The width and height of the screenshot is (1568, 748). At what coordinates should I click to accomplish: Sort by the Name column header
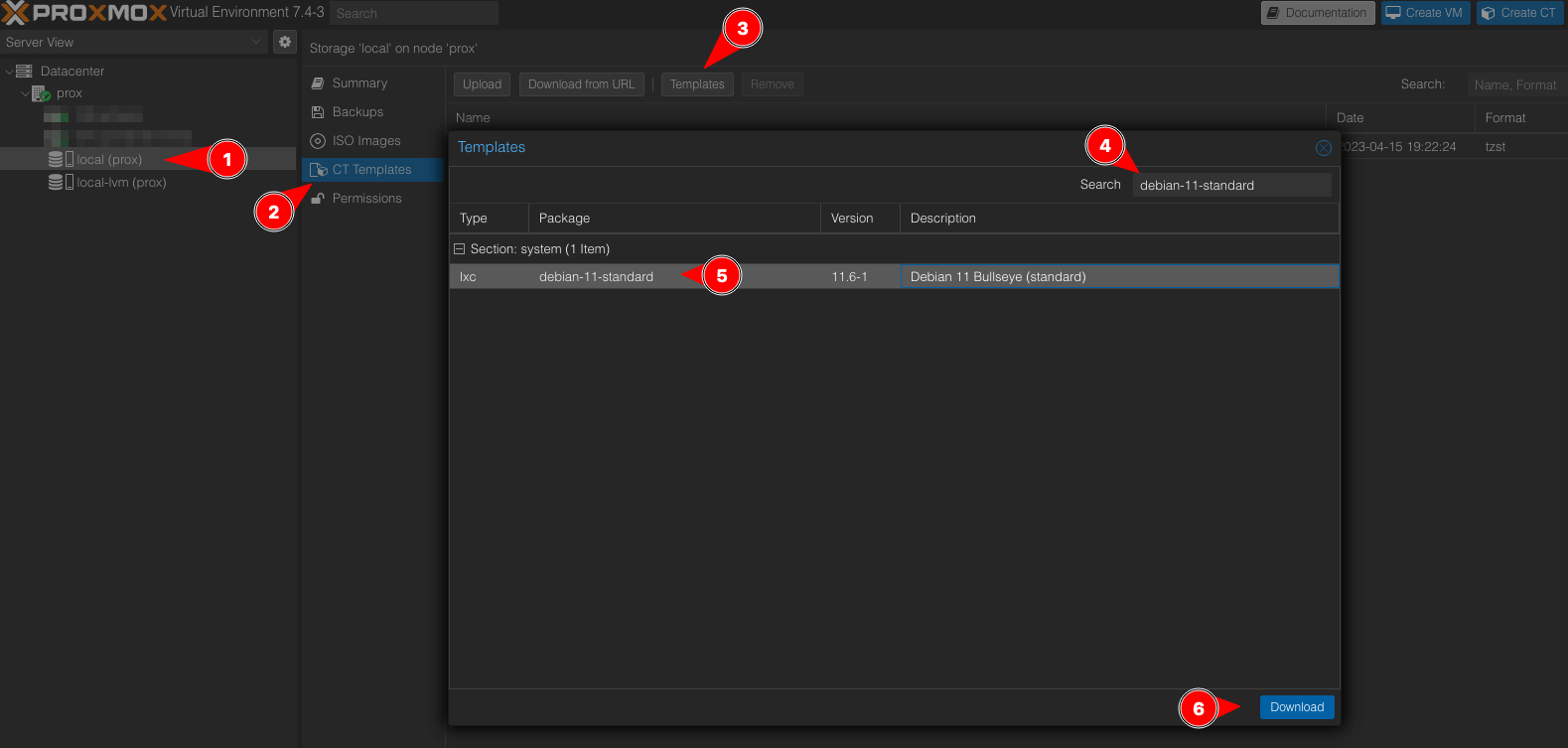pos(886,117)
